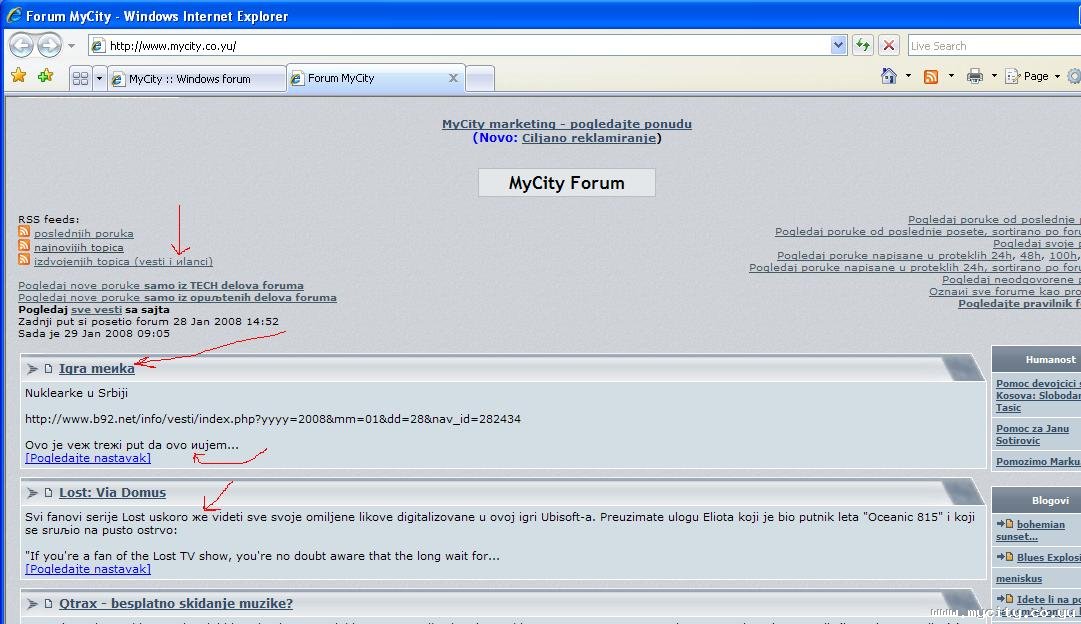Expand the address bar history dropdown
1081x624 pixels.
click(838, 46)
